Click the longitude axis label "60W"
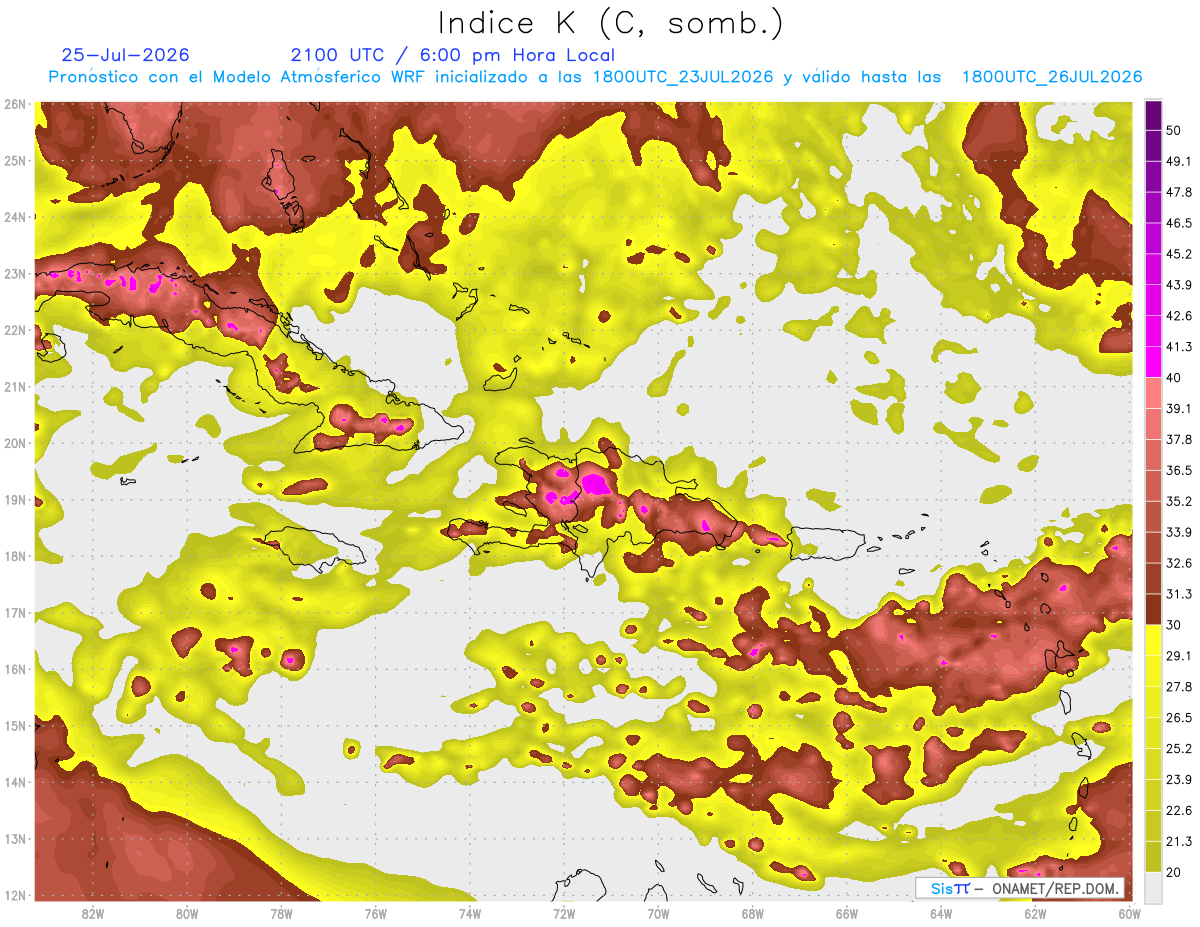 click(1130, 913)
